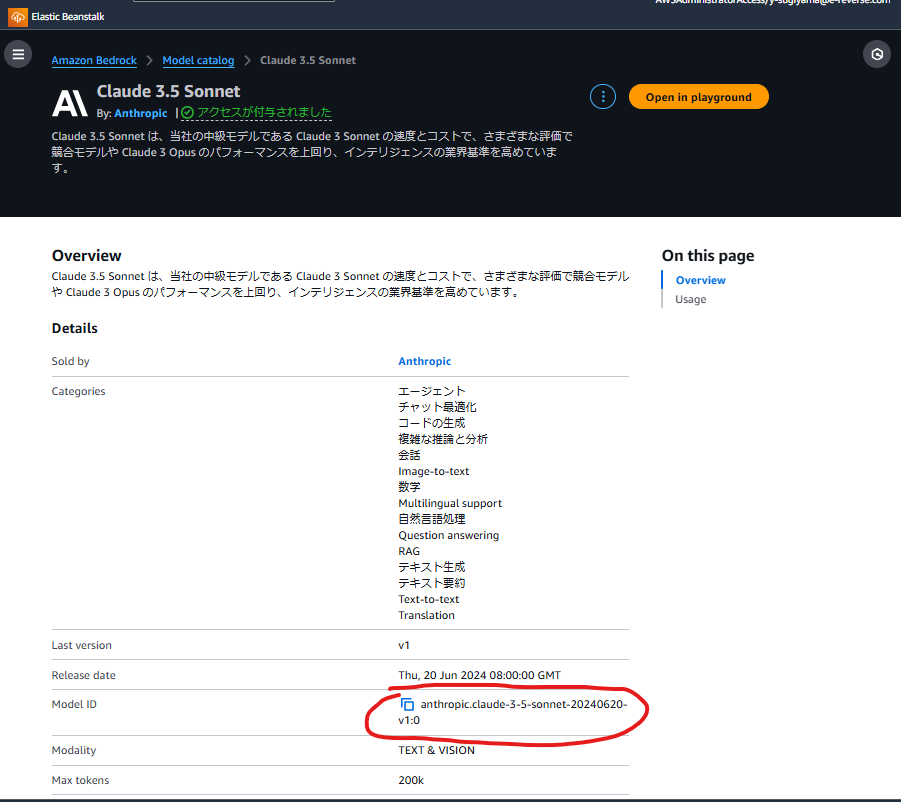This screenshot has height=802, width=901.
Task: Click the Modality value TEXT & VISION
Action: coord(437,750)
